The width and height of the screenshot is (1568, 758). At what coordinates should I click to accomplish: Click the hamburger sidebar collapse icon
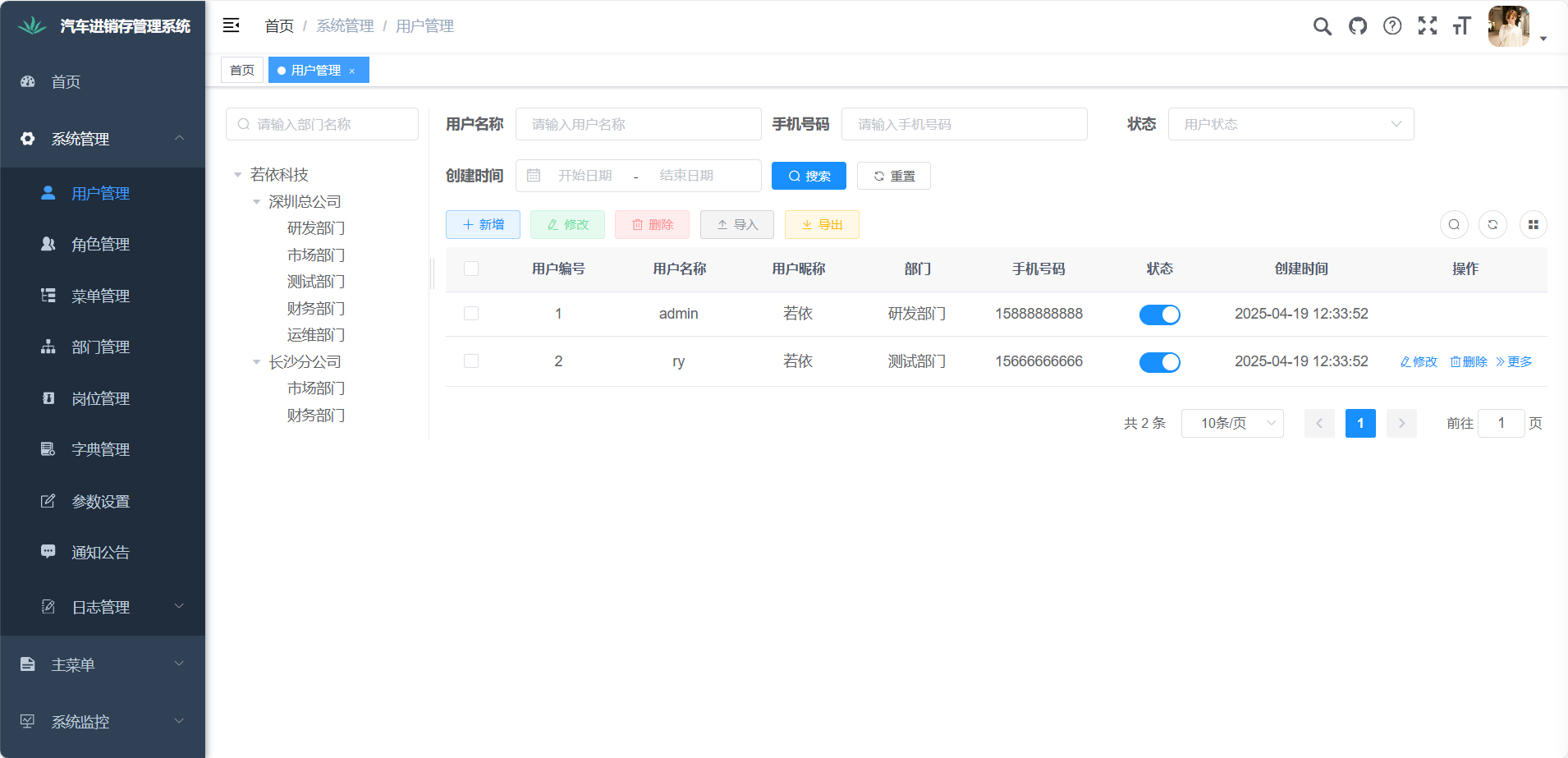pyautogui.click(x=232, y=25)
